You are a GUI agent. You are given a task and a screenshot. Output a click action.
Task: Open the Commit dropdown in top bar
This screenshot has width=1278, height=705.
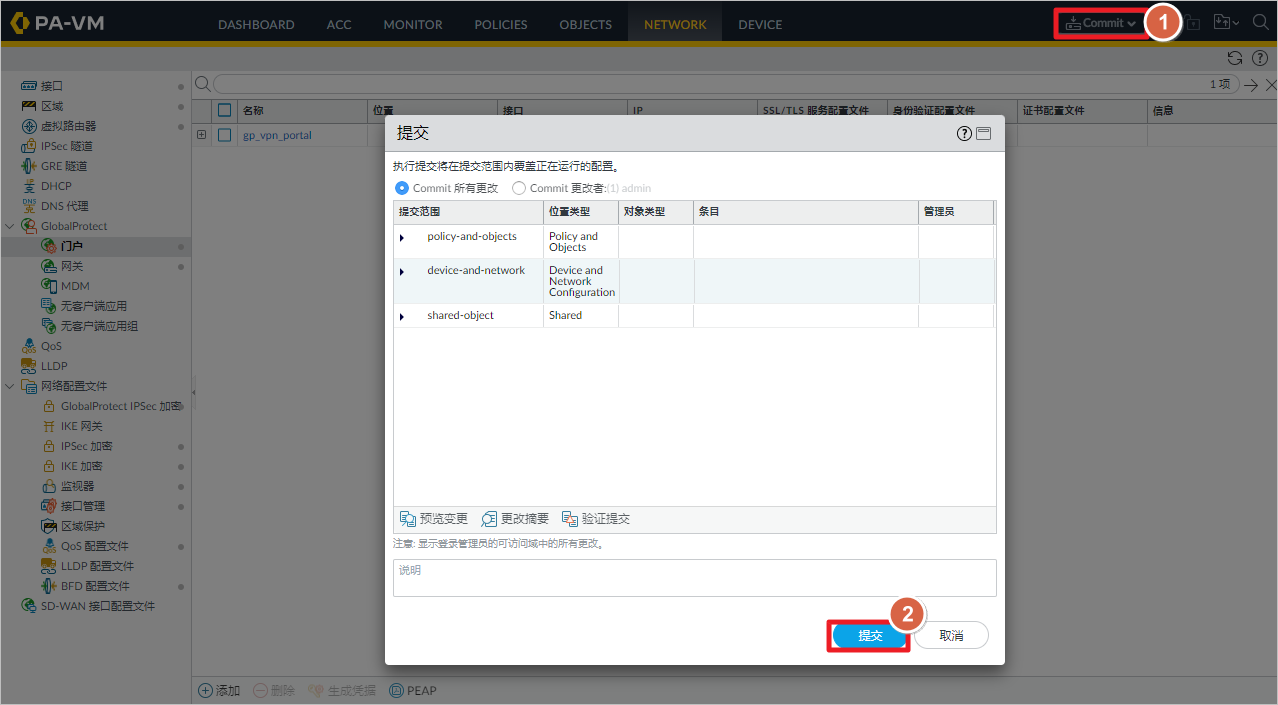[x=1101, y=23]
